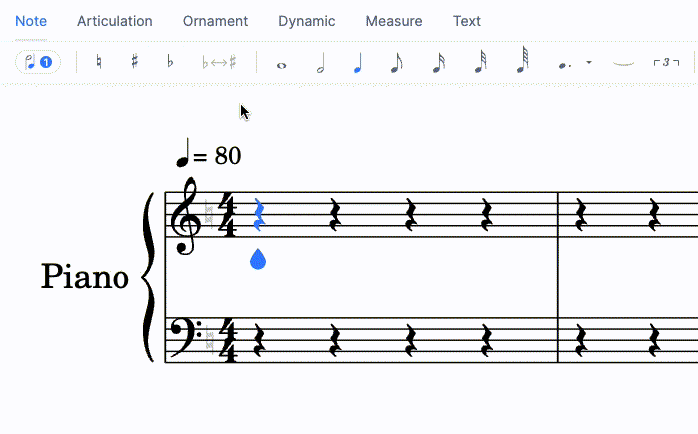Screen dimensions: 698x434
Task: Apply the flat accidental
Action: (170, 62)
